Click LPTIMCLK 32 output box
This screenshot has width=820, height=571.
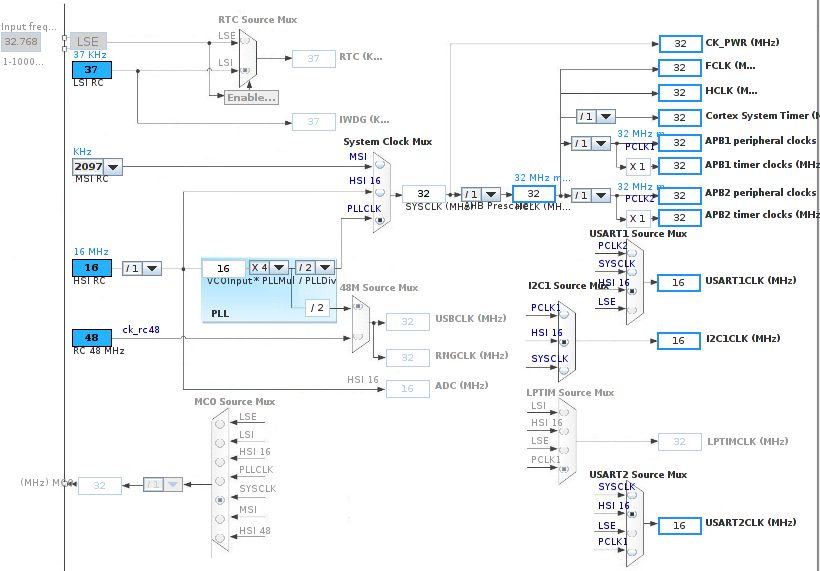(x=679, y=442)
